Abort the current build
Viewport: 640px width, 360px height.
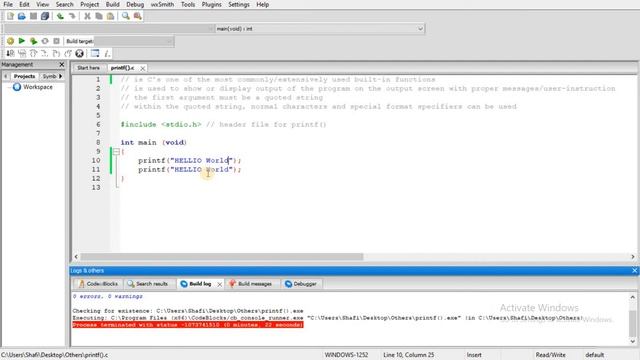(x=56, y=41)
